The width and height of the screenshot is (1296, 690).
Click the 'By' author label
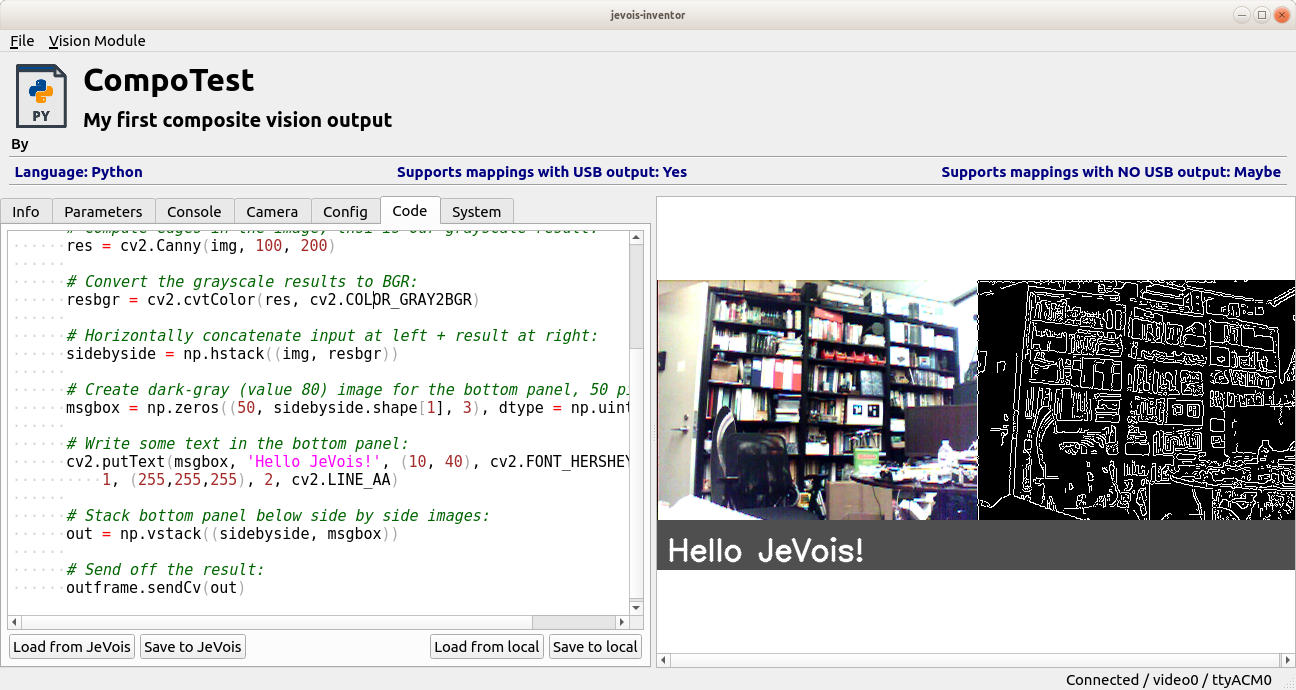tap(20, 145)
